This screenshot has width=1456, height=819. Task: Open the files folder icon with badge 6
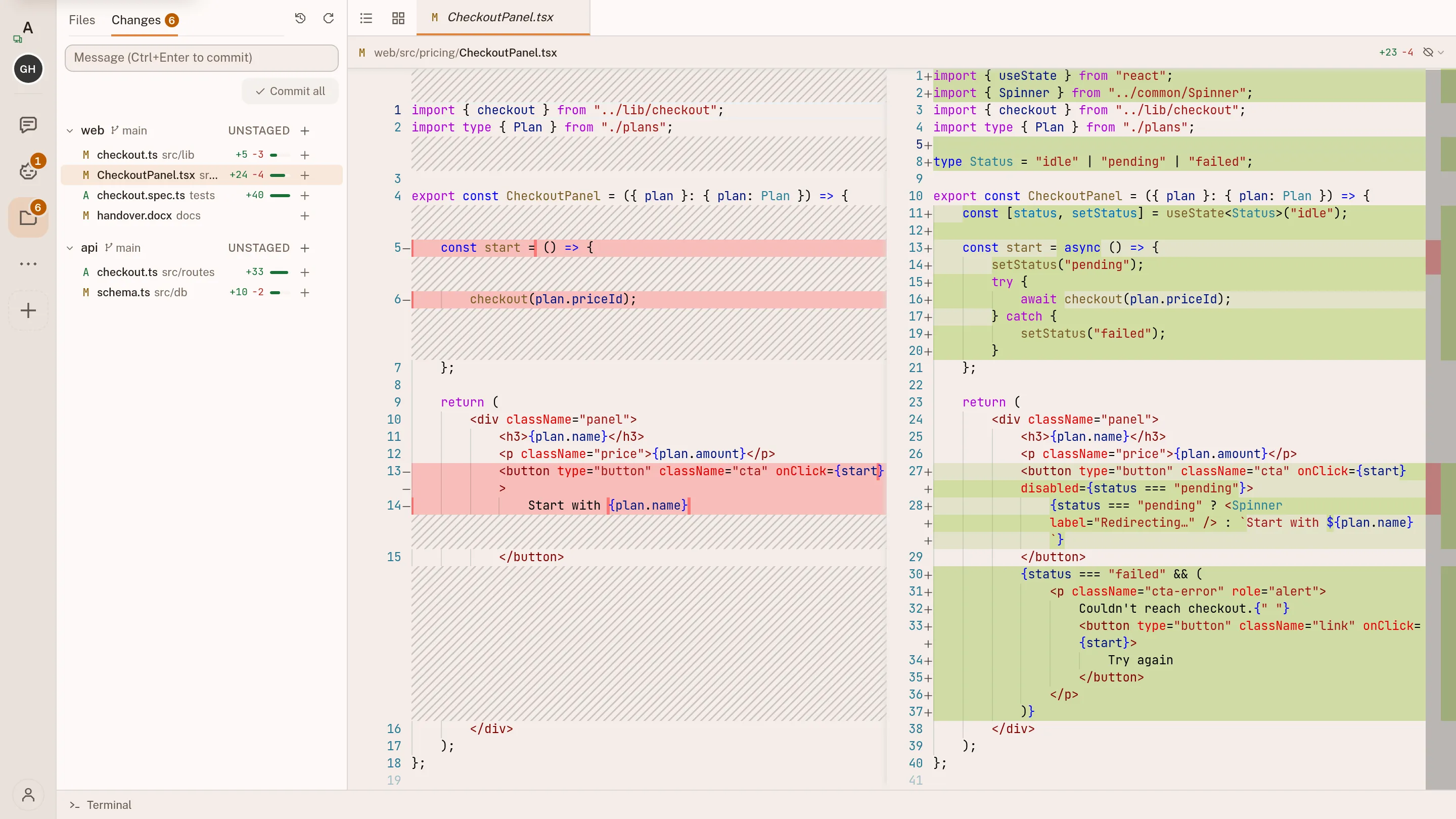[x=28, y=217]
